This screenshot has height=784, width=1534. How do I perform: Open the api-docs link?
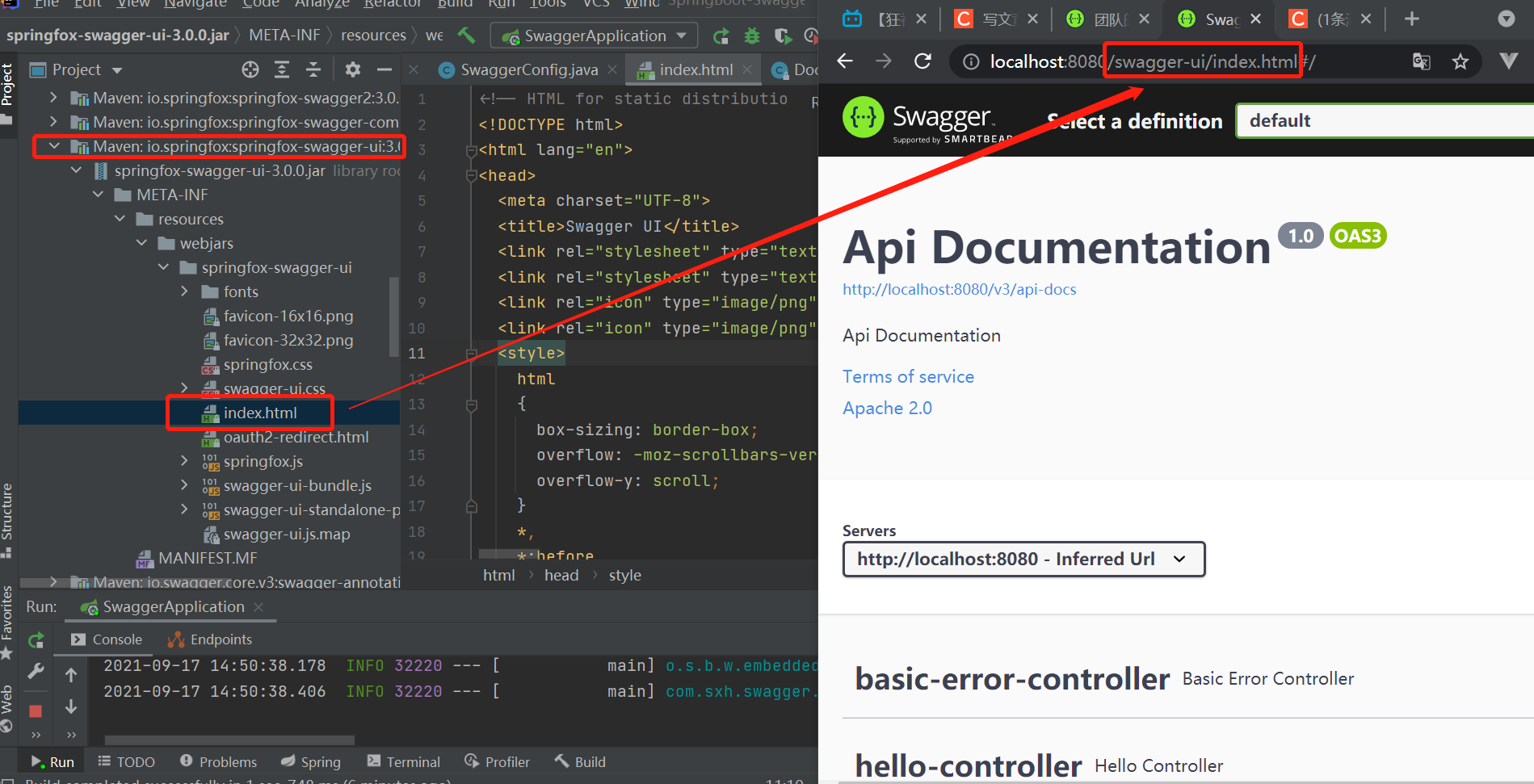tap(959, 289)
